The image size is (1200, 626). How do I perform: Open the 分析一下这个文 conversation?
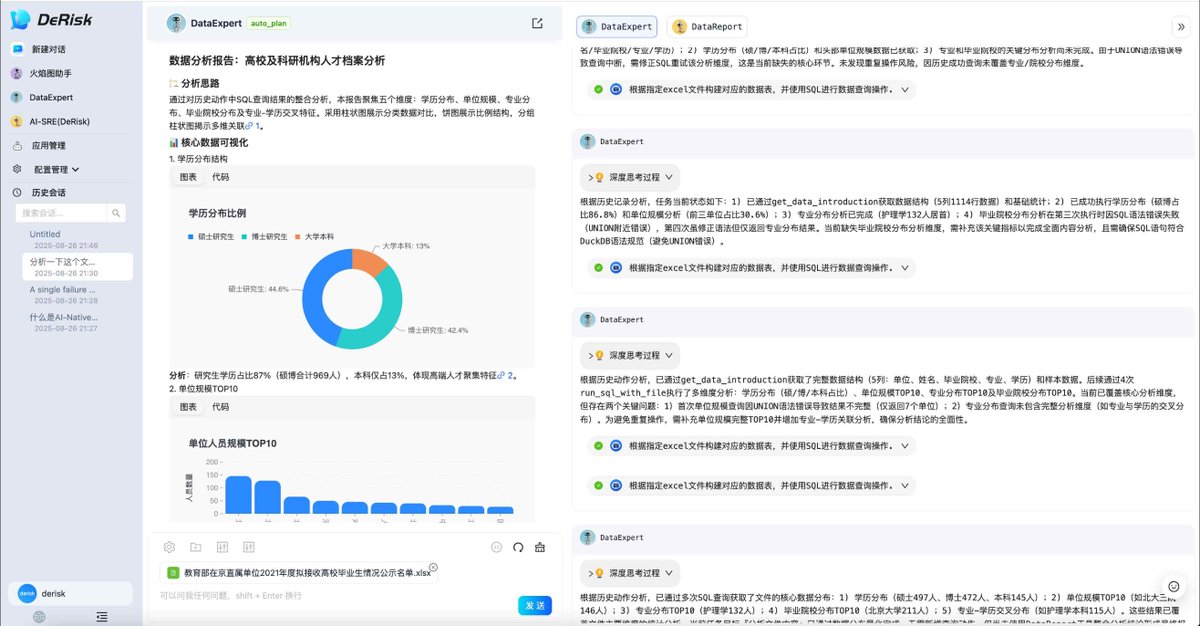77,266
